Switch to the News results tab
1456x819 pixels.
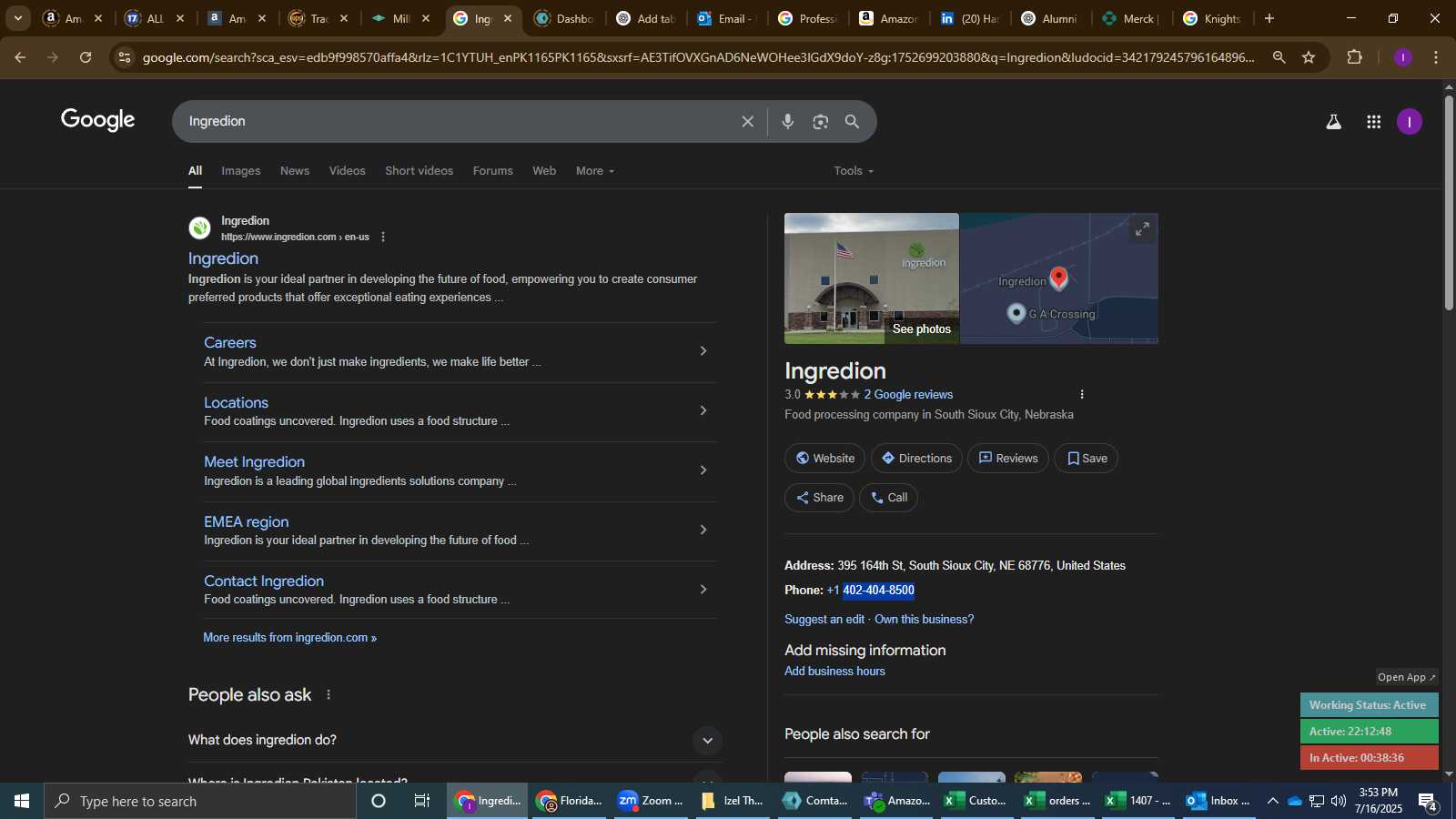click(x=295, y=171)
